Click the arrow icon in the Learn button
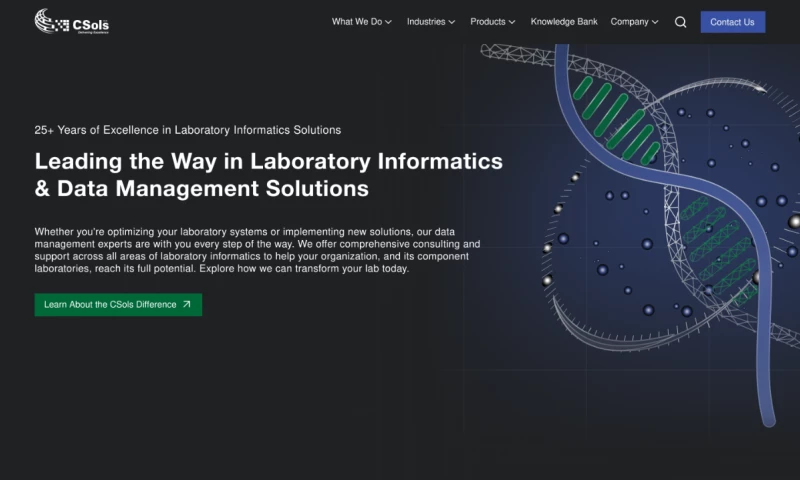 [x=187, y=305]
